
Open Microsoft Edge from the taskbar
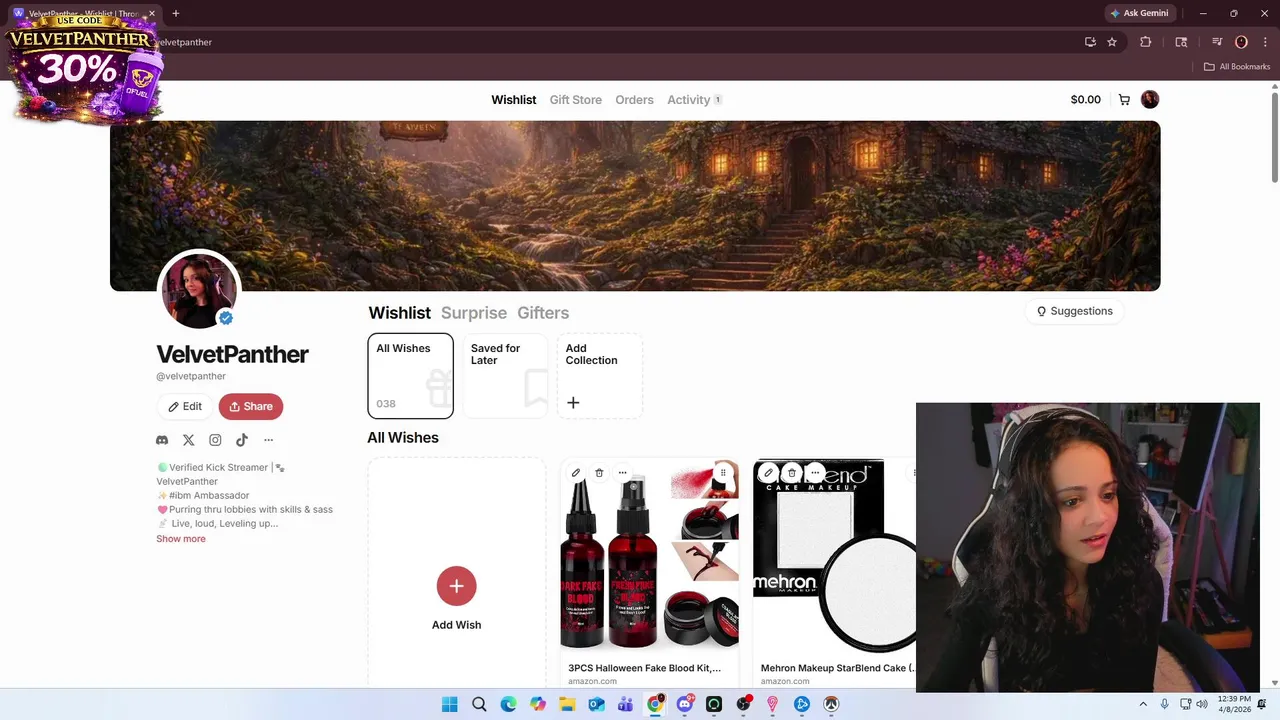[x=508, y=704]
